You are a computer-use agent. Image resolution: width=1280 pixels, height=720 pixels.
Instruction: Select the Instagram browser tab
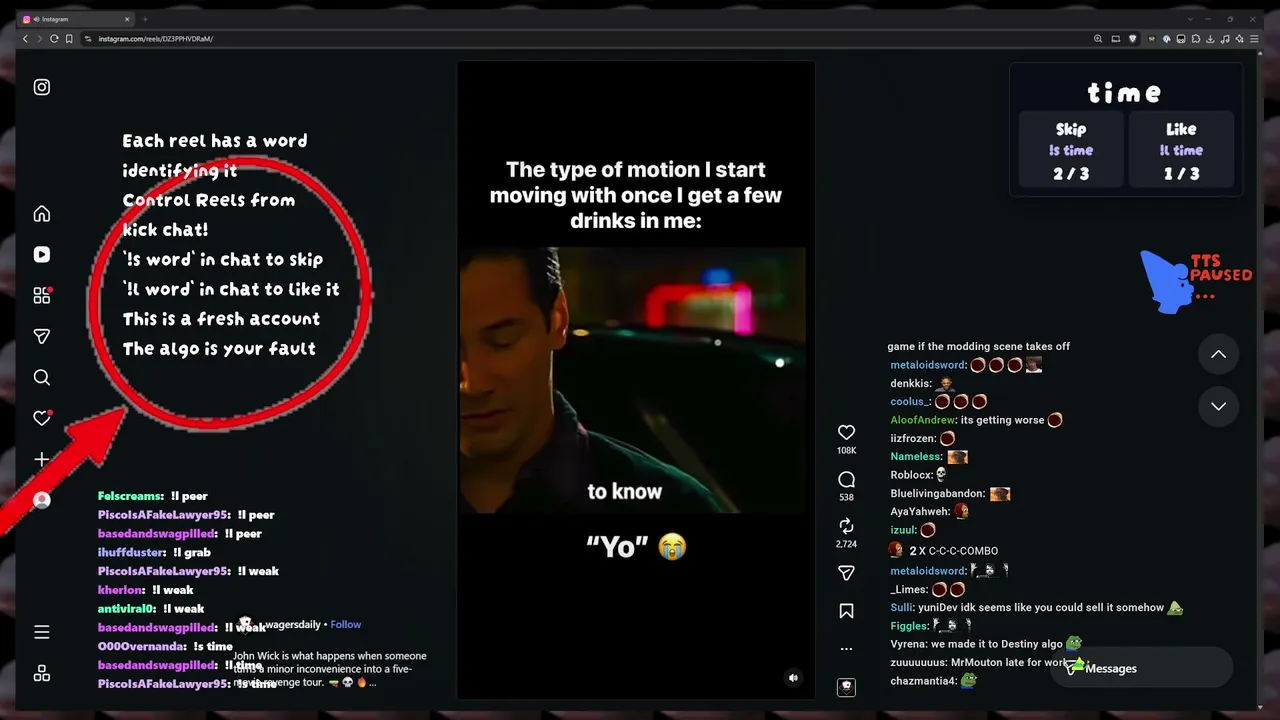pyautogui.click(x=76, y=19)
